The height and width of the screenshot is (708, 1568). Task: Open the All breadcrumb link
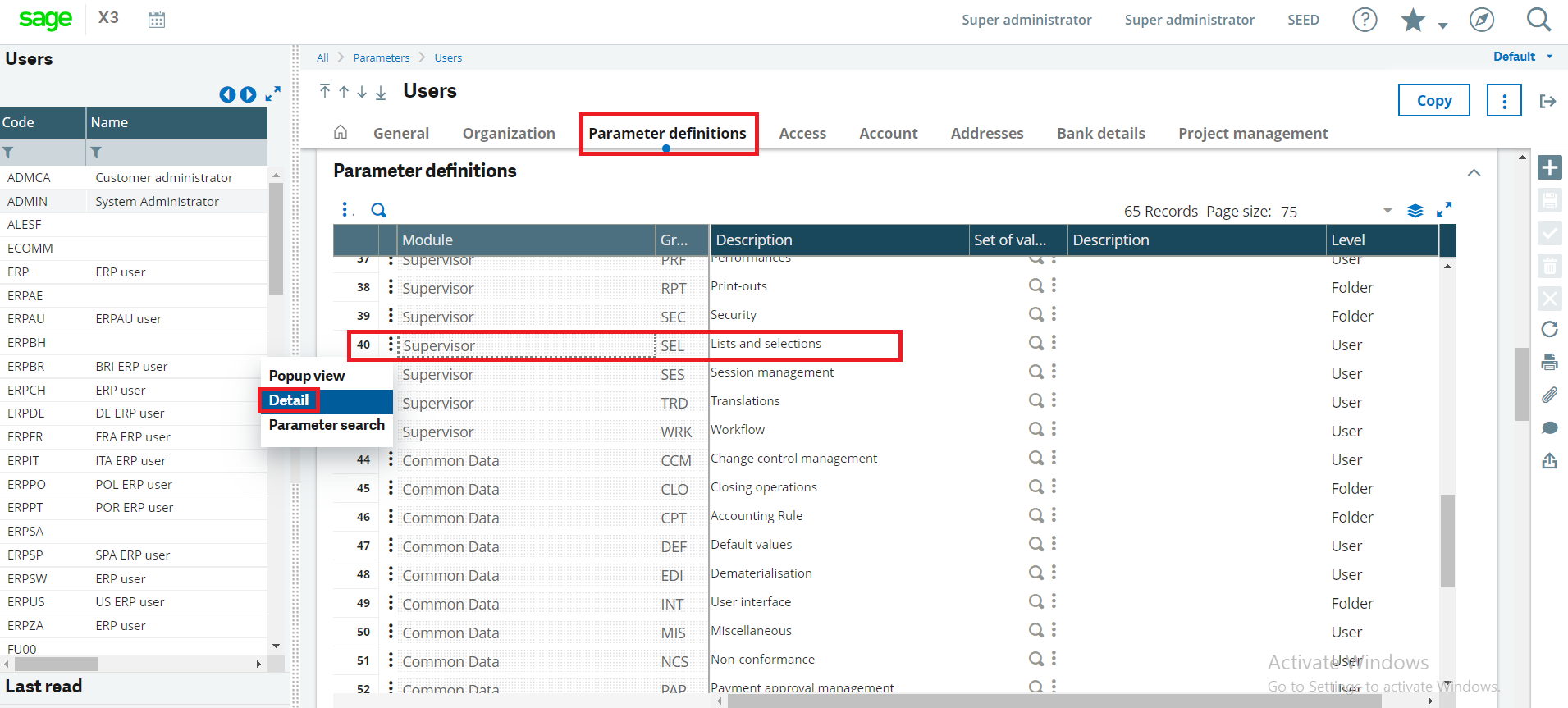tap(322, 57)
